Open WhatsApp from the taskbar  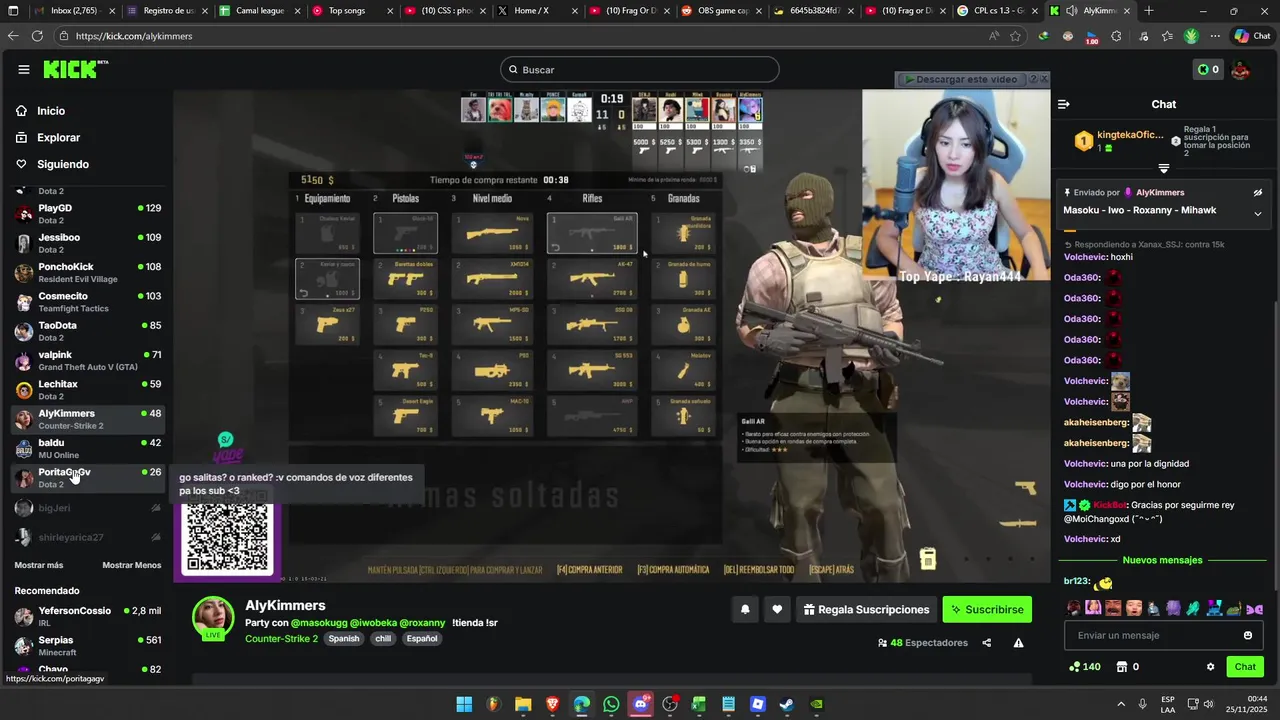tap(611, 704)
